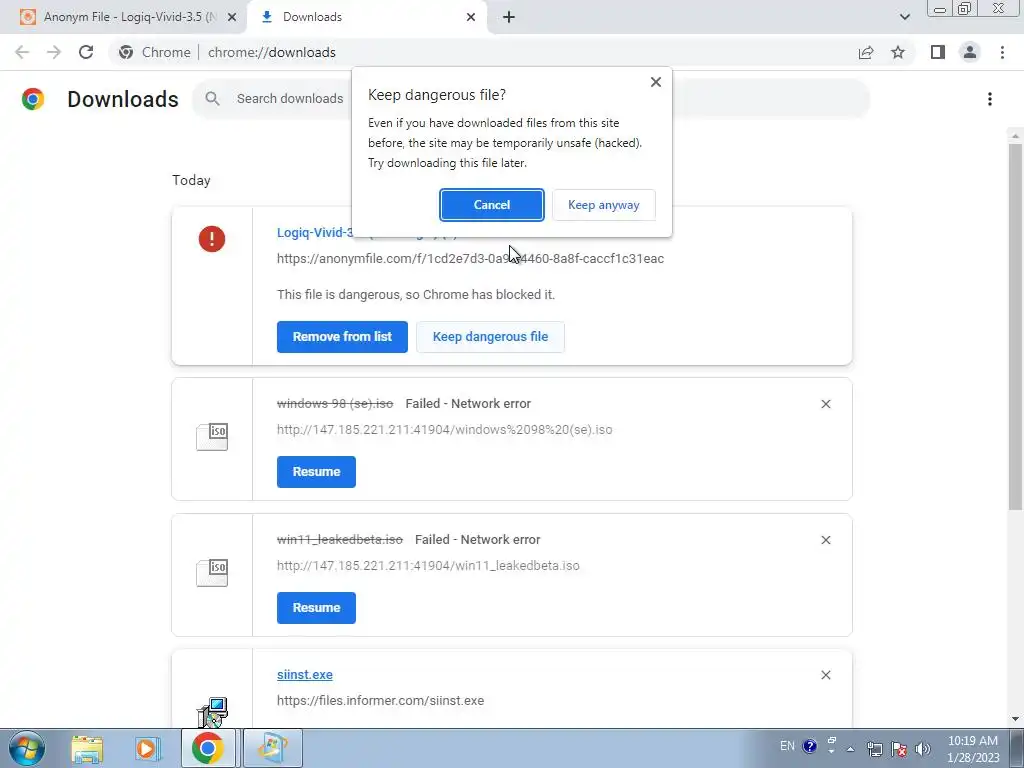The image size is (1024, 768).
Task: Open a new tab with plus button
Action: (509, 17)
